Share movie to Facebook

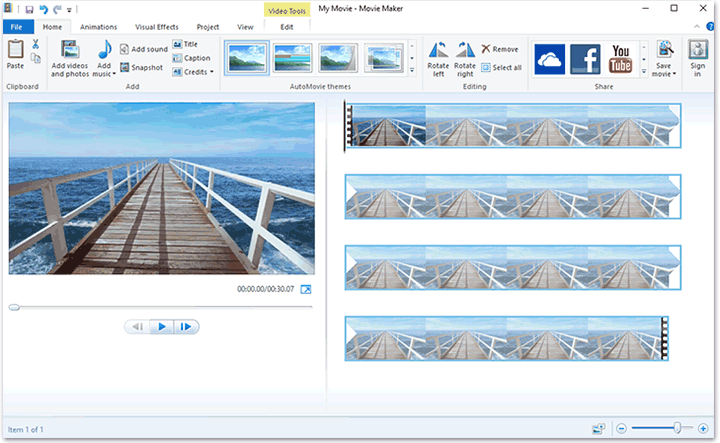point(585,59)
